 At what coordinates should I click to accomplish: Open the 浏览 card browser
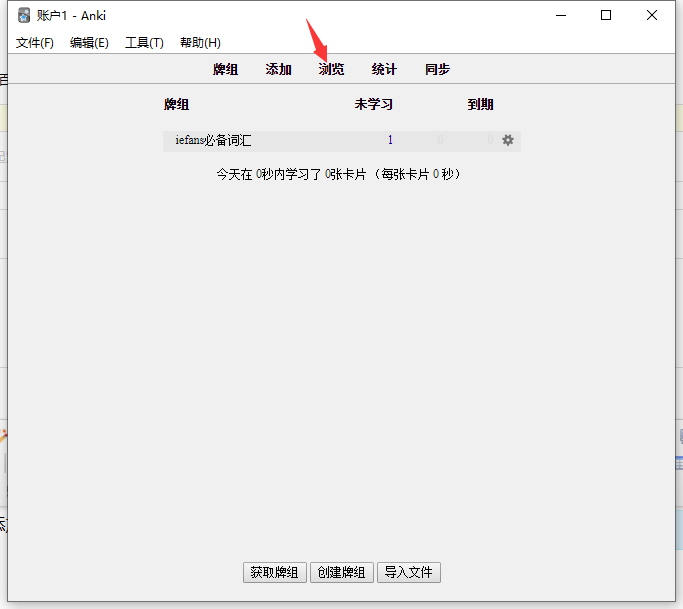point(332,70)
